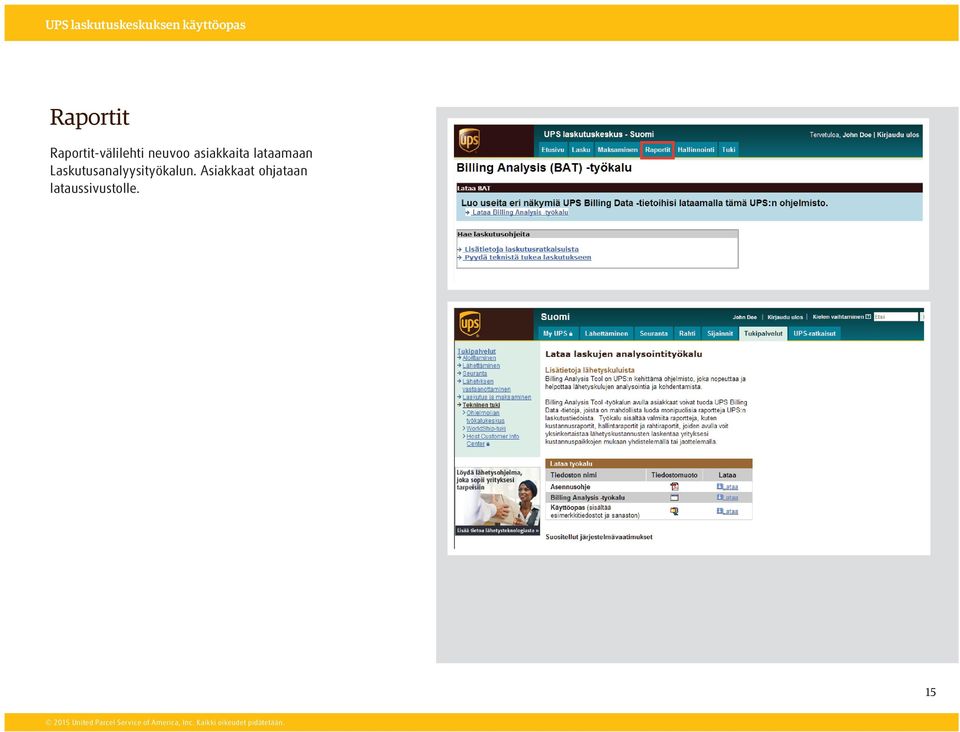
Task: Go to the Tuki tab
Action: coord(728,150)
